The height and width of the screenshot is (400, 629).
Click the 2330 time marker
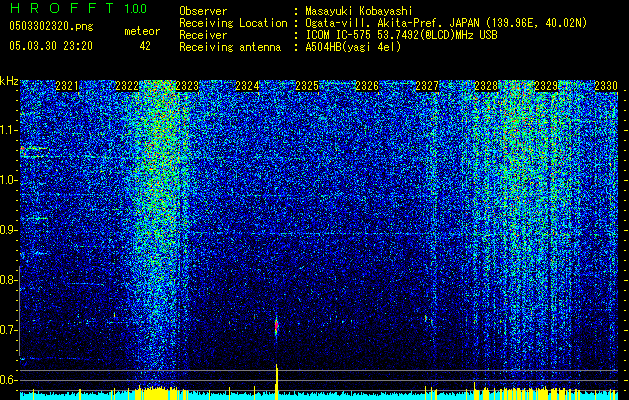coord(606,86)
